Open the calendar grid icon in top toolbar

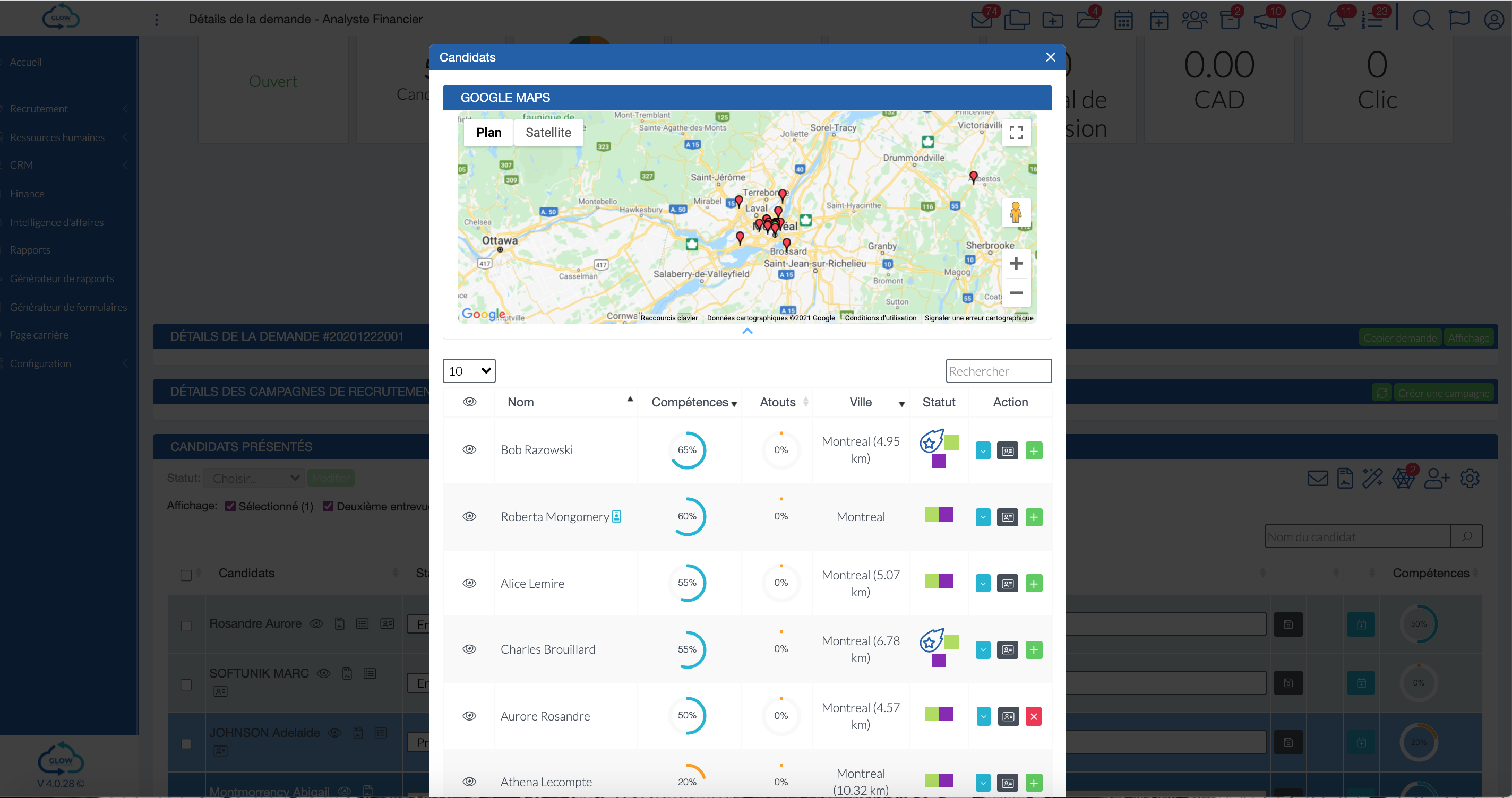tap(1123, 21)
